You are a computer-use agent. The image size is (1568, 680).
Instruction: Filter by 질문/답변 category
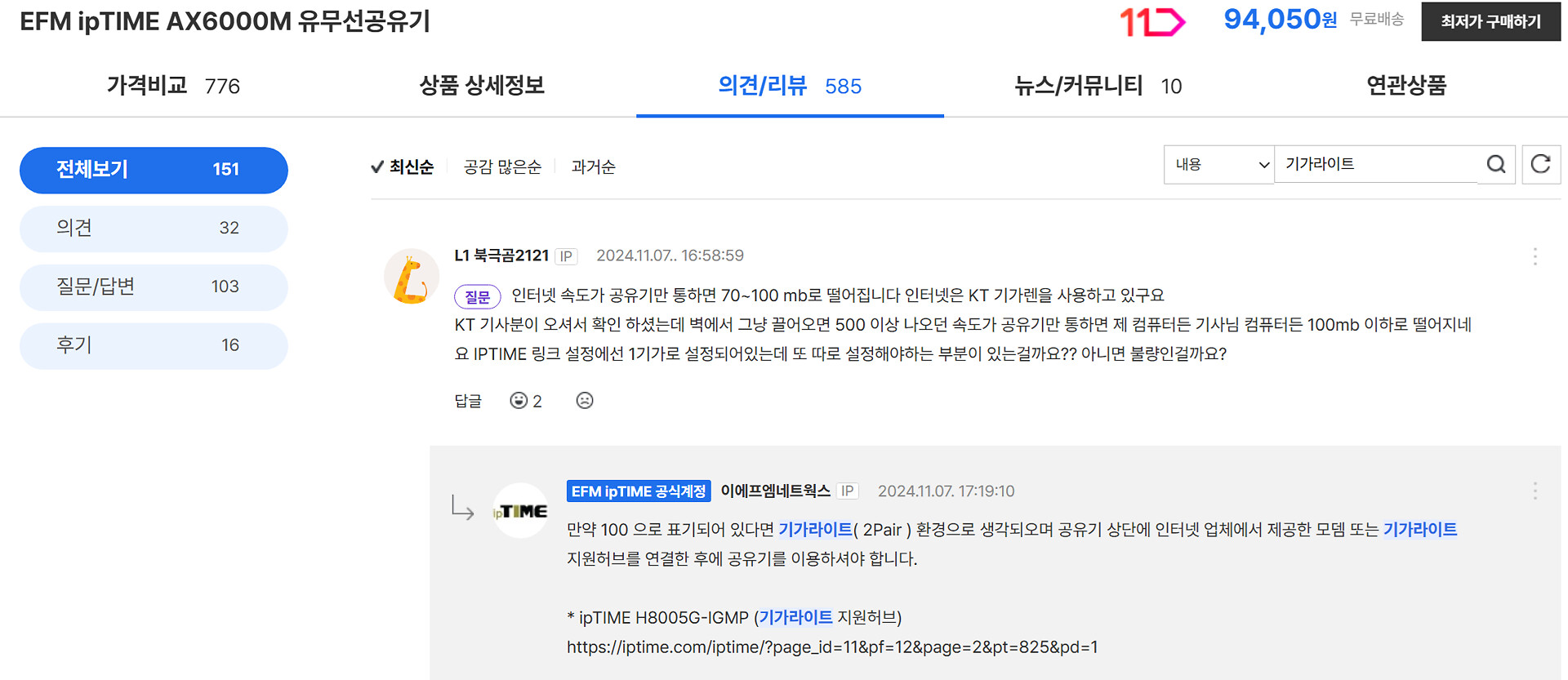click(154, 287)
